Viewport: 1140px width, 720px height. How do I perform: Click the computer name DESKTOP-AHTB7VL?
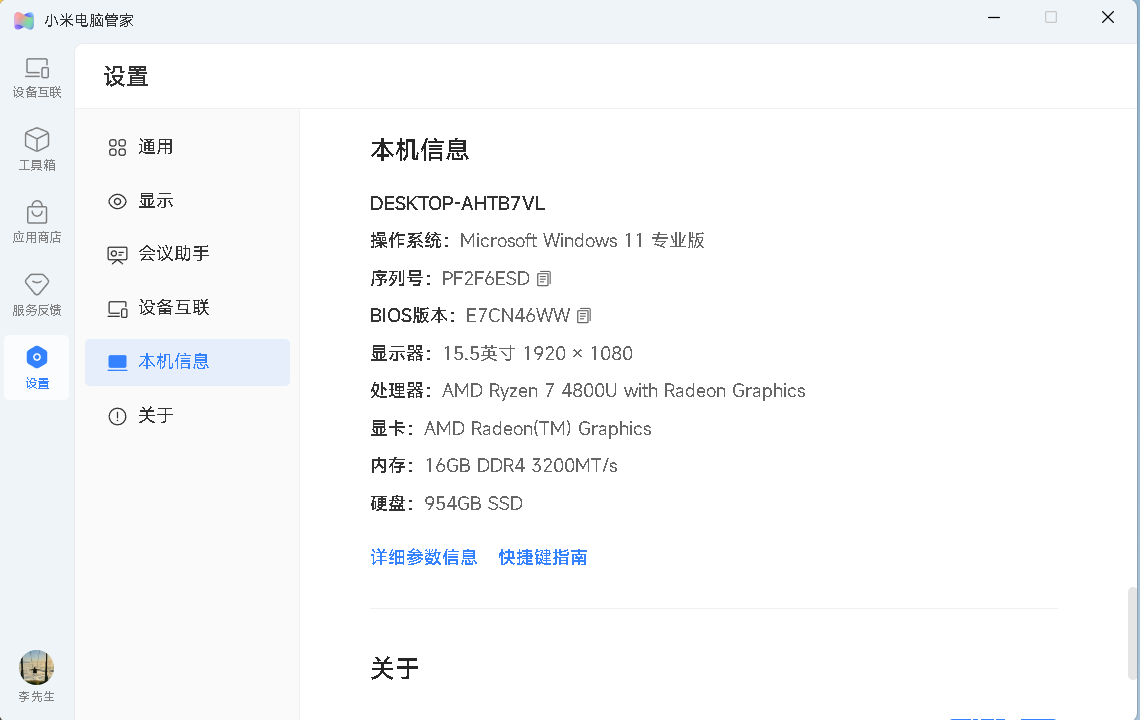pos(457,204)
